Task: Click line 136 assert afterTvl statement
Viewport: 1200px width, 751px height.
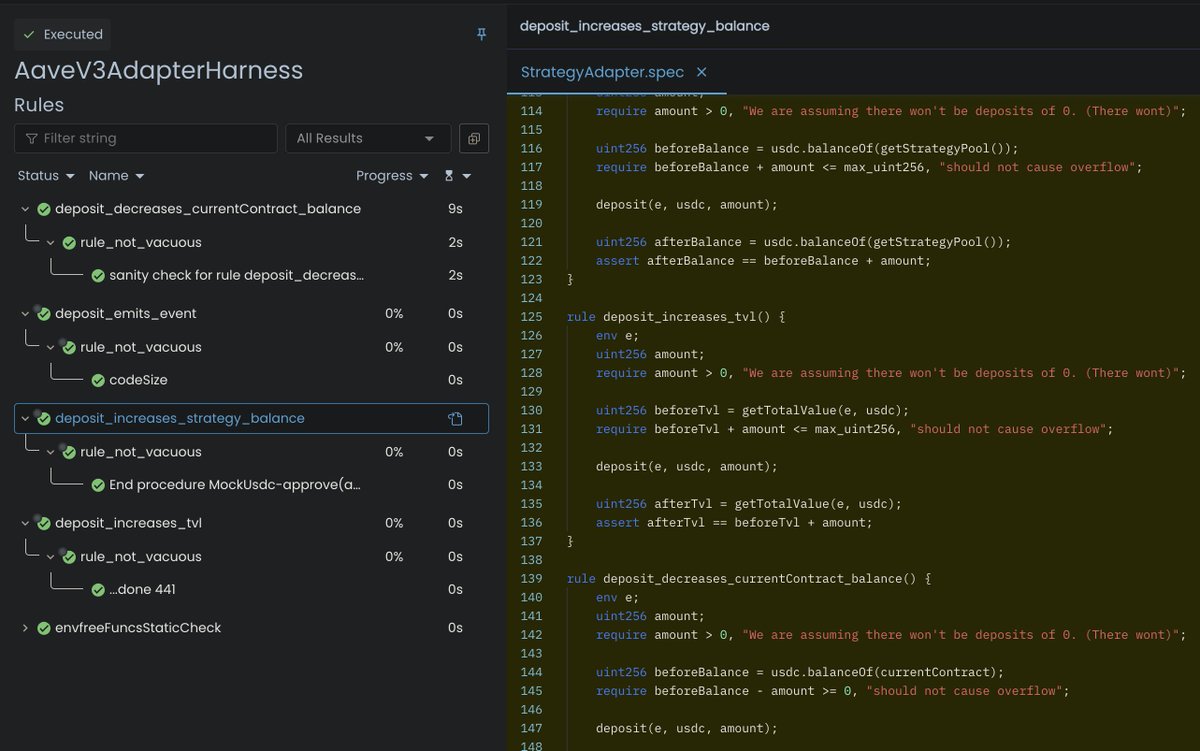Action: coord(734,522)
